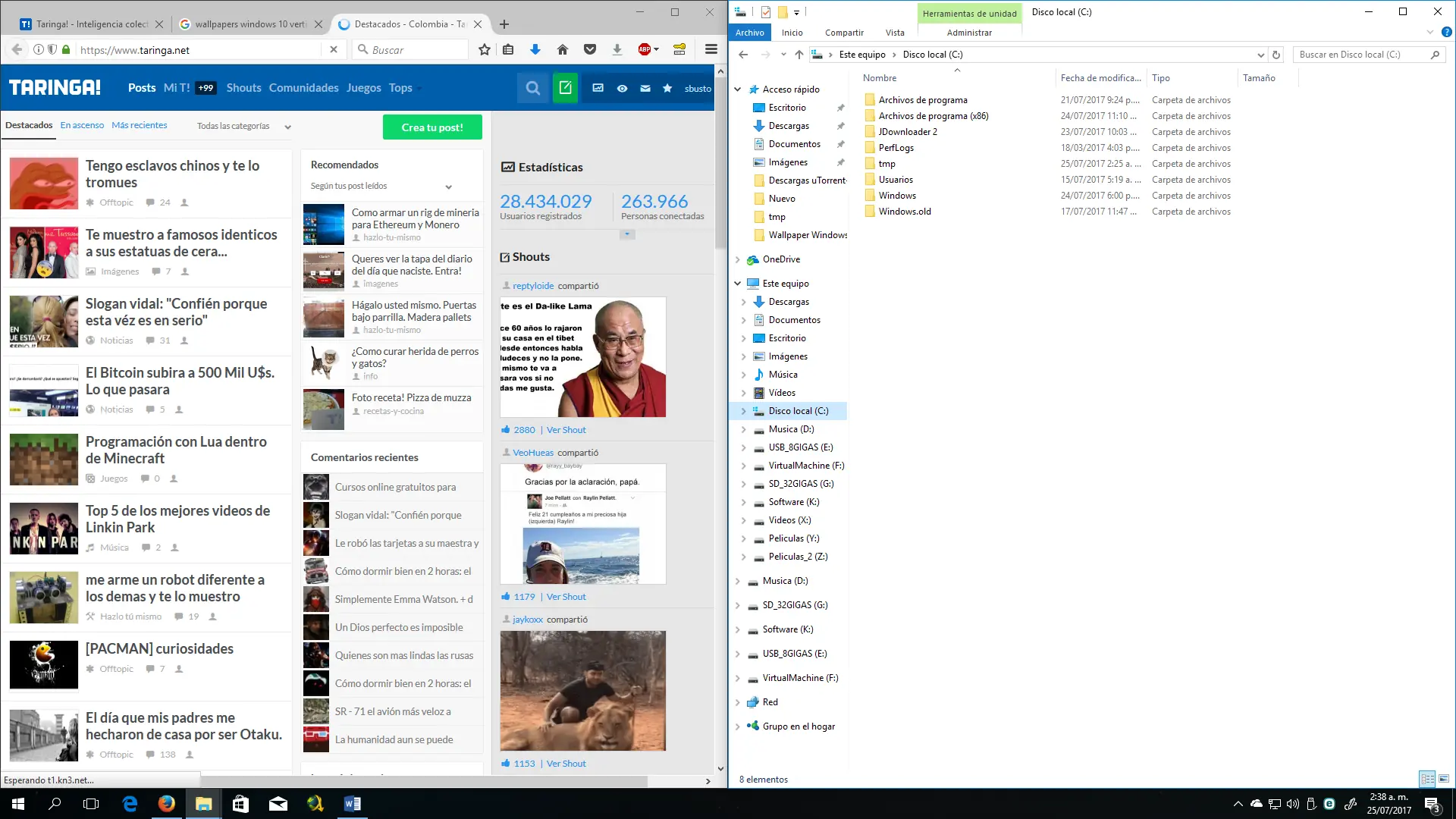Switch to the wallpapers windows 10 browser tab
Screen dimensions: 1456x819
250,24
